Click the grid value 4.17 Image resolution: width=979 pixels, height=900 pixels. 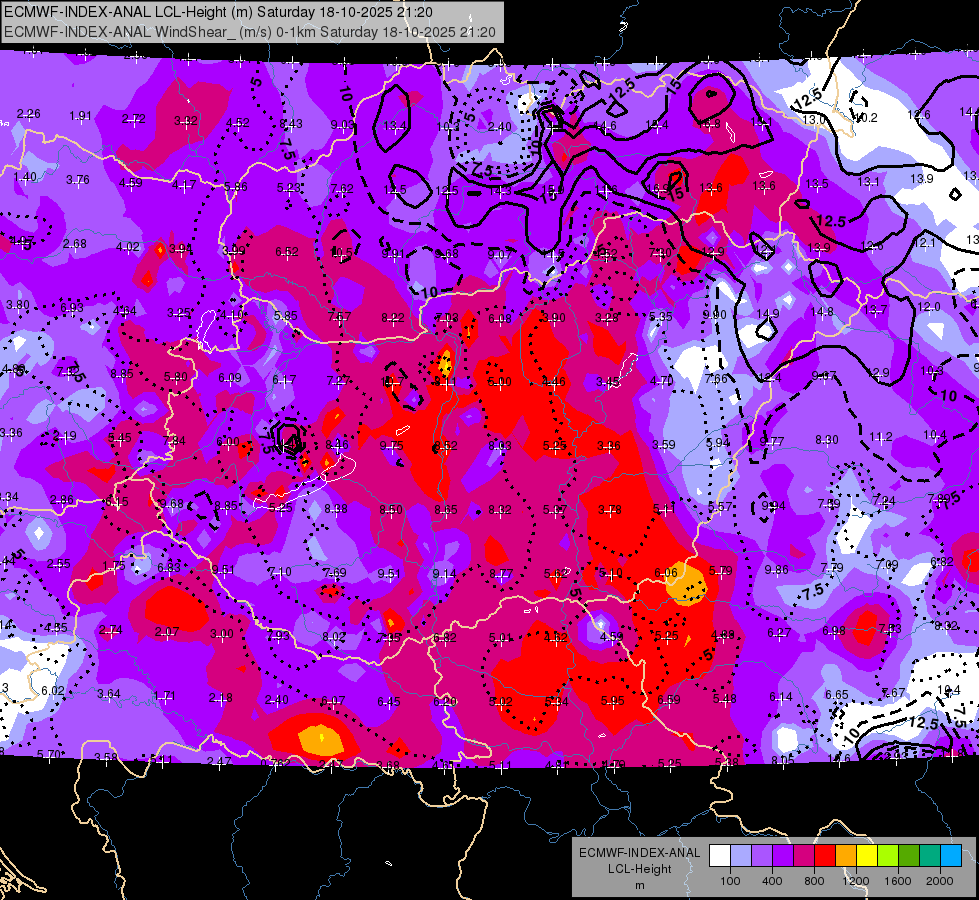point(184,184)
